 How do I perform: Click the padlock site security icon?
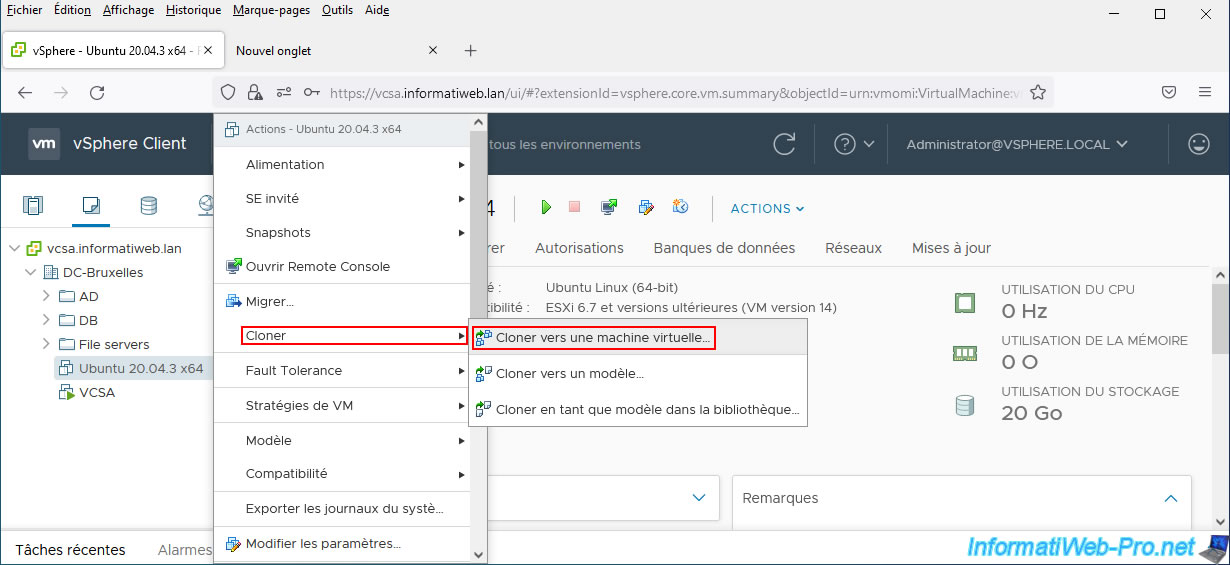coord(255,92)
